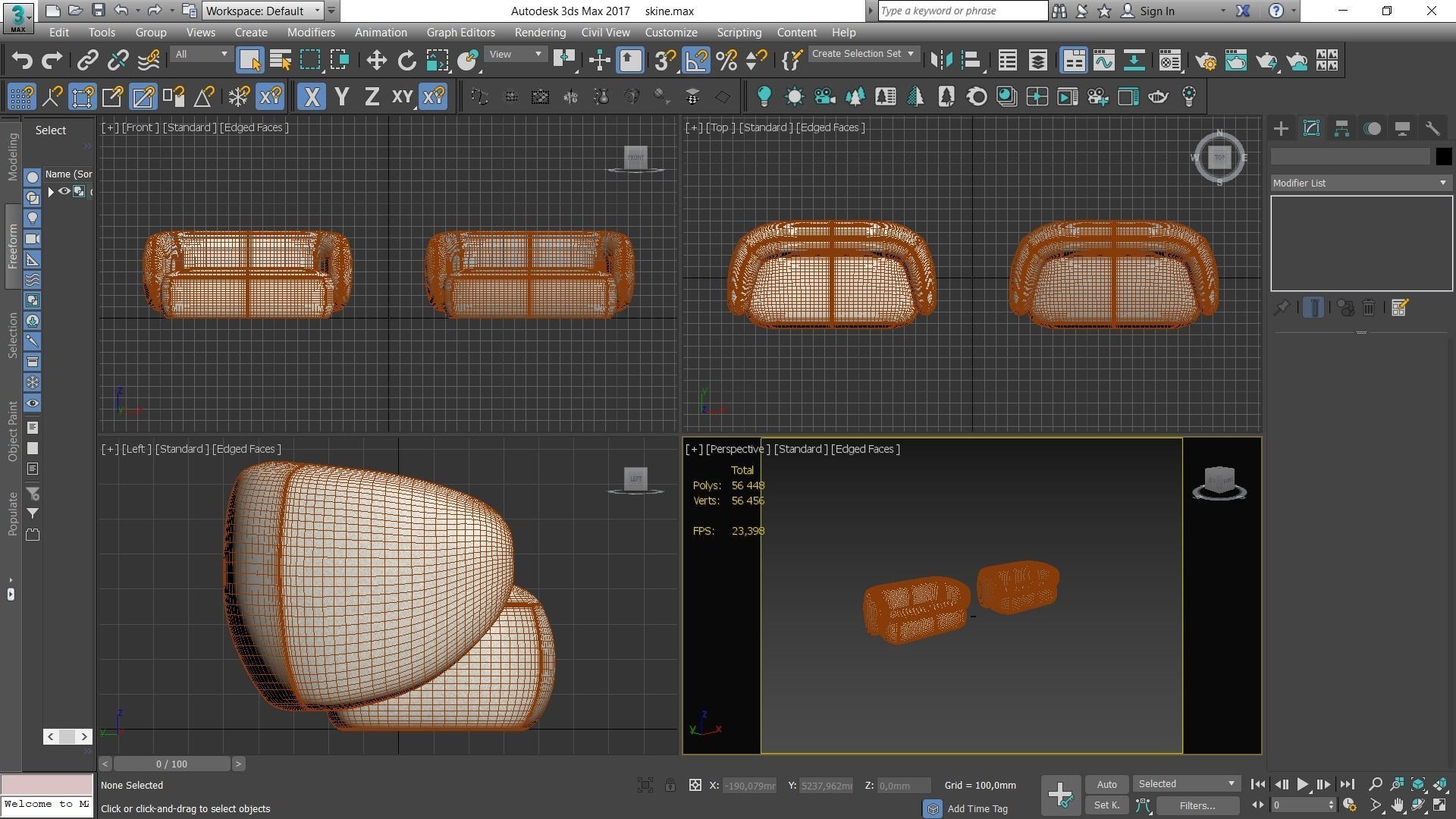Screen dimensions: 1456x819
Task: Toggle the selection lock icon in status bar
Action: tap(670, 785)
